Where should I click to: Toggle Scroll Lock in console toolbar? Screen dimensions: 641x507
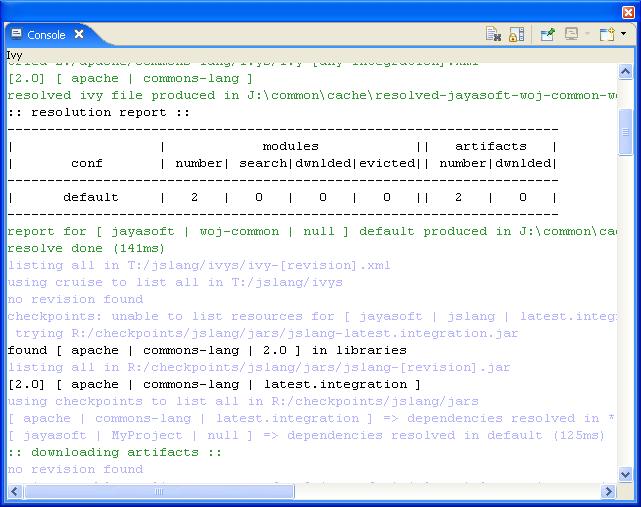[x=516, y=34]
